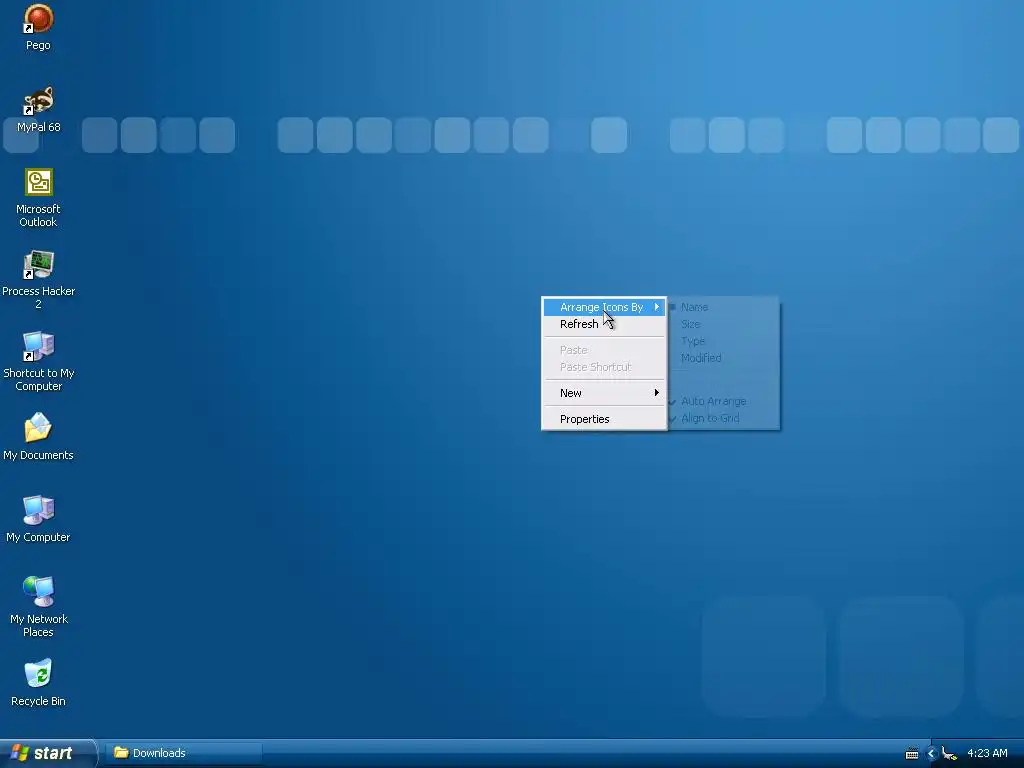This screenshot has height=768, width=1024.
Task: Select the Process Hacker 2 icon
Action: (x=38, y=264)
